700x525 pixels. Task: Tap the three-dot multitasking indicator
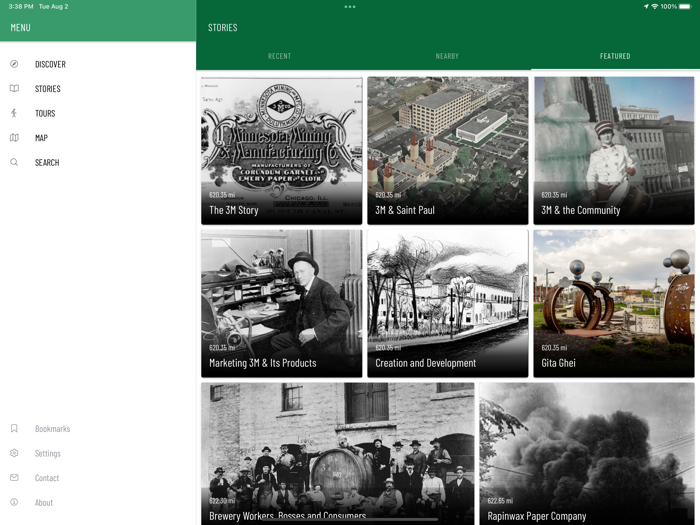(350, 7)
